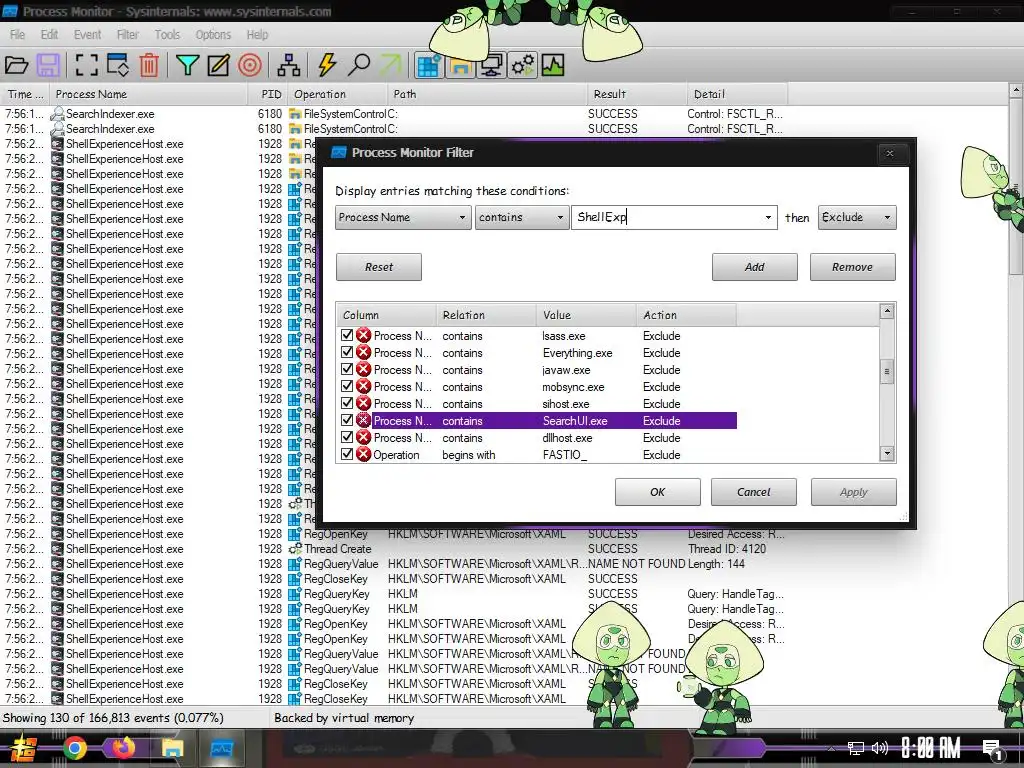Click the Event lightning bolt icon
The image size is (1024, 768).
tap(327, 65)
